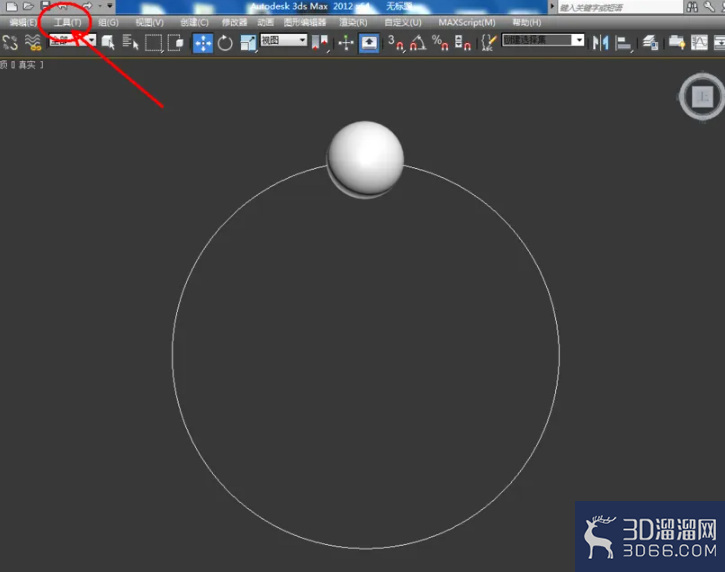Expand the InfoCenter arrow beside search

tap(552, 6)
